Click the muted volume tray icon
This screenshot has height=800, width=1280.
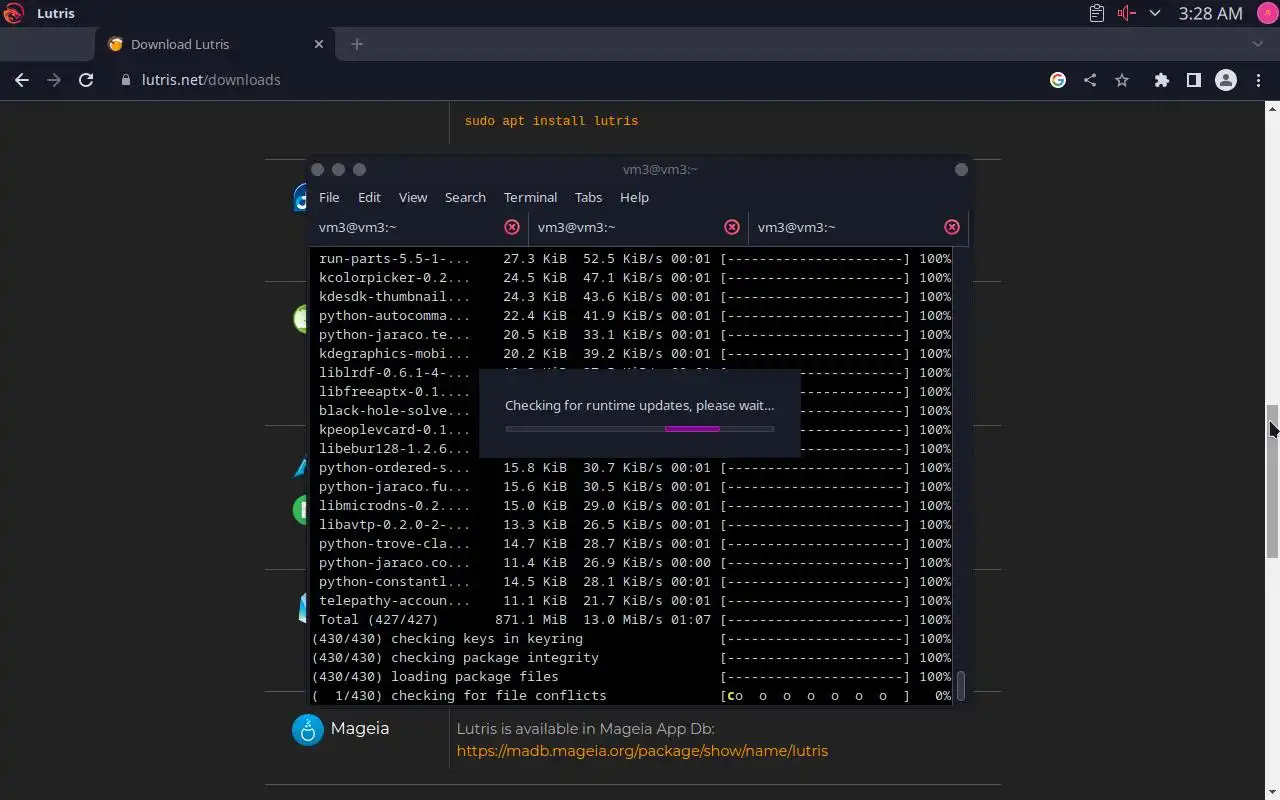[x=1127, y=13]
